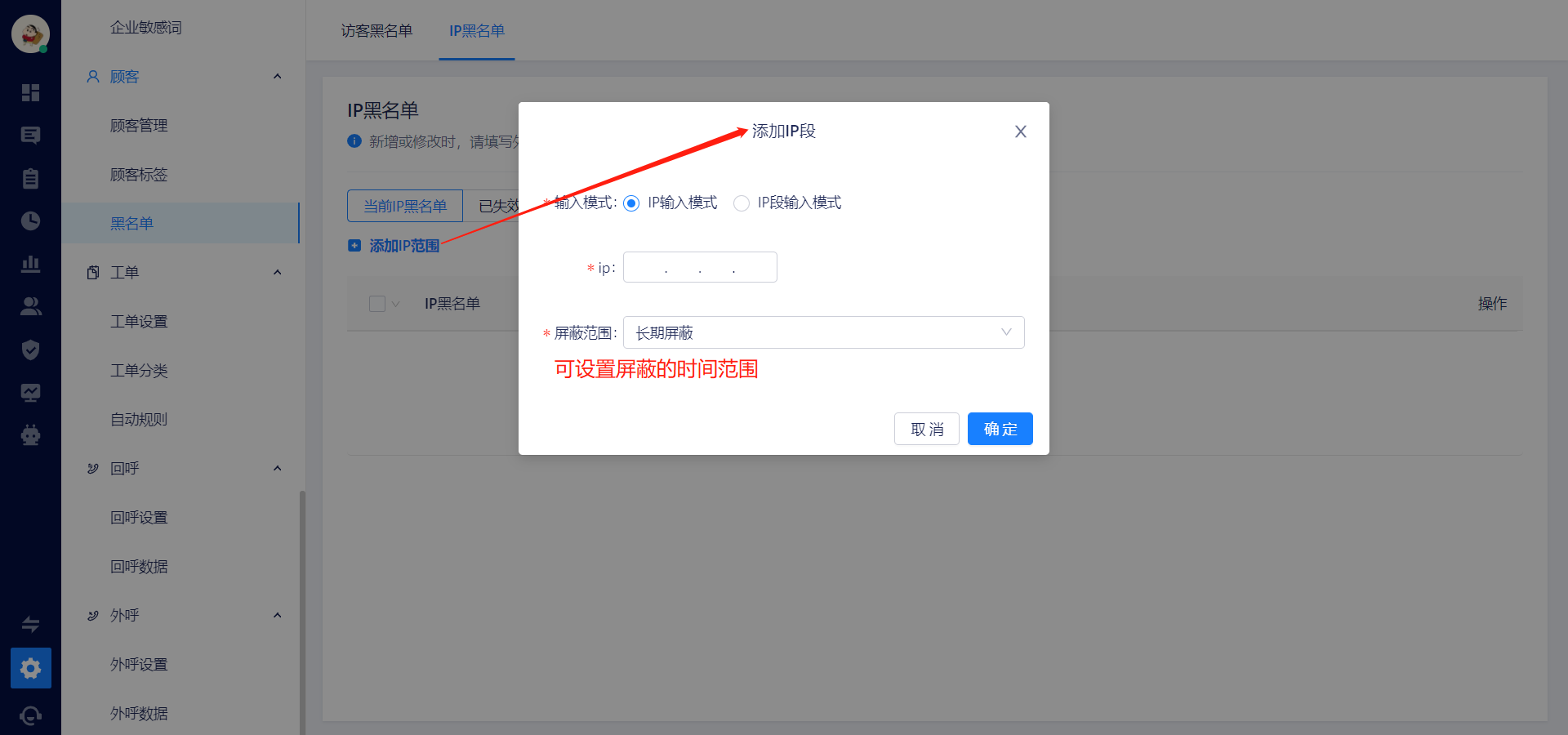Select the IP段输入模式 radio button
The image size is (1568, 735).
coord(742,203)
